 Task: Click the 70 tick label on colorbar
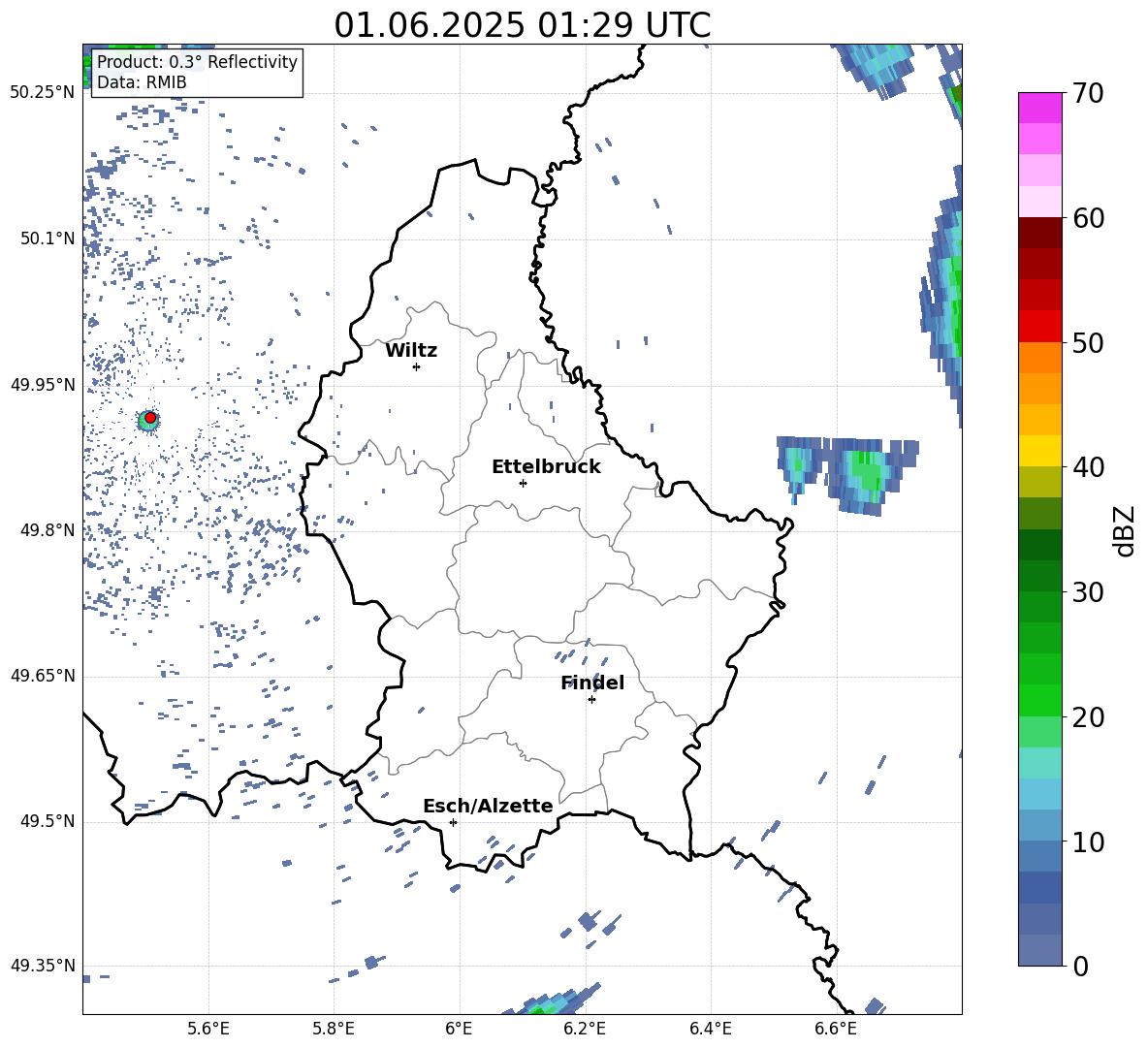1088,94
